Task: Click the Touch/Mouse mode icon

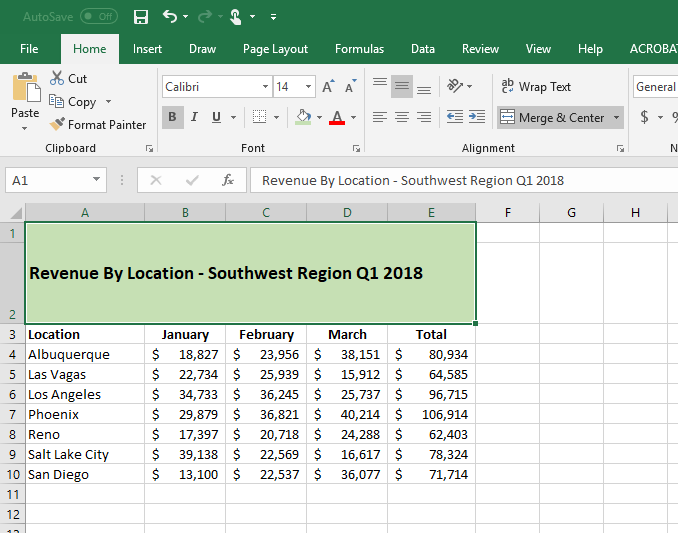Action: tap(236, 17)
